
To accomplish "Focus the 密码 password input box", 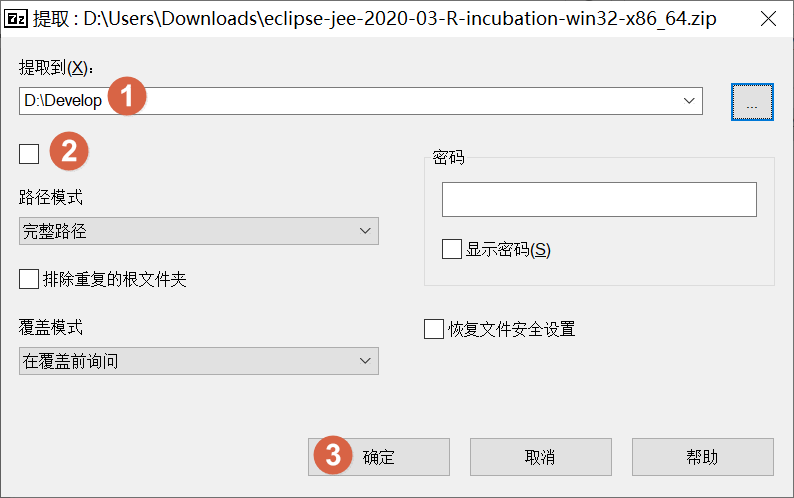I will (598, 199).
